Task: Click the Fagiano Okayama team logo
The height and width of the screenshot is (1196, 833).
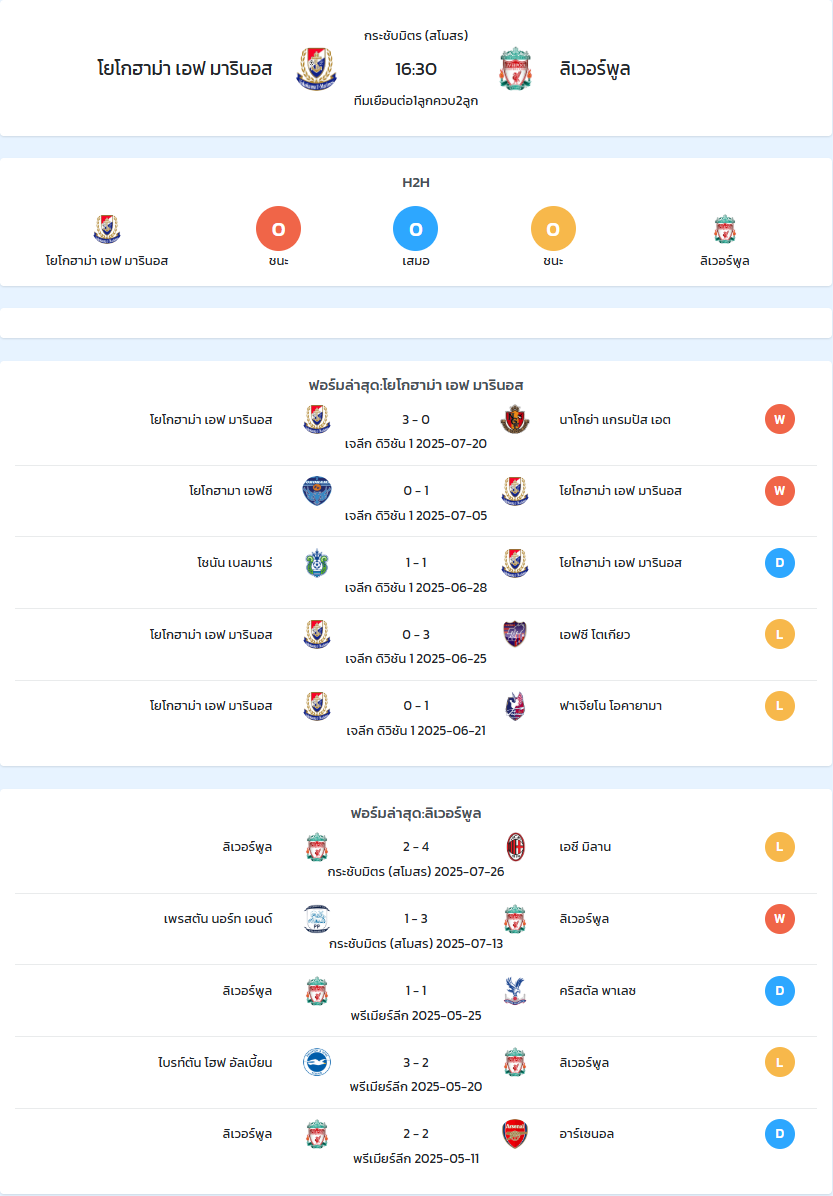Action: click(515, 706)
